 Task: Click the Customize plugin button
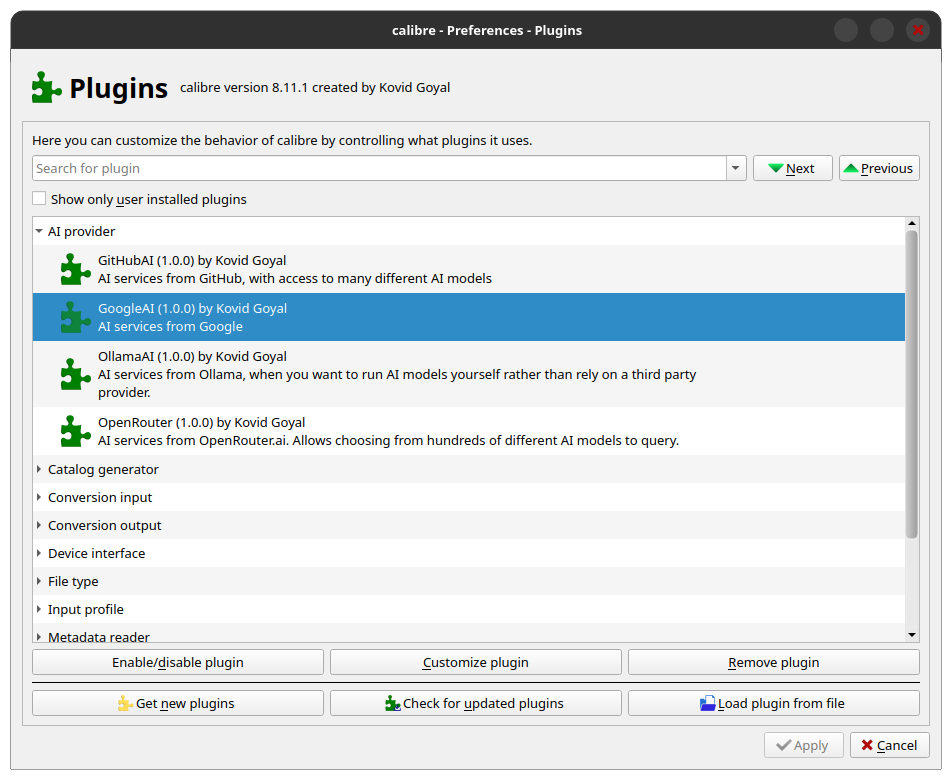click(x=475, y=662)
